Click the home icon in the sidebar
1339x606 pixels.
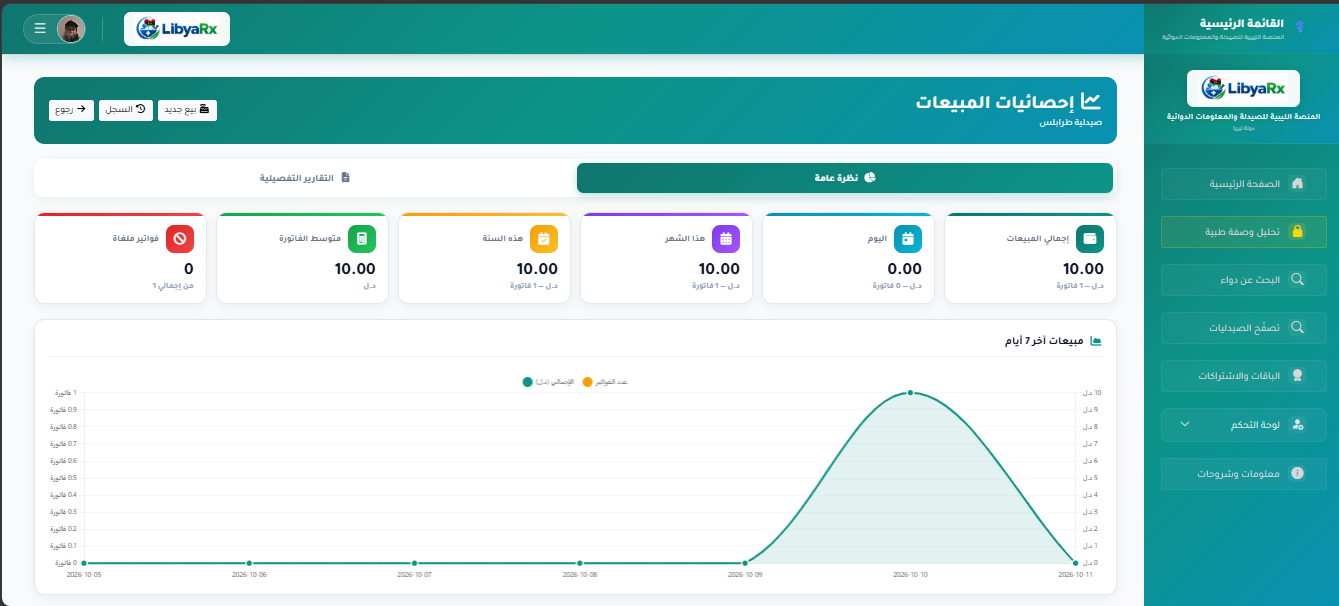(1298, 184)
